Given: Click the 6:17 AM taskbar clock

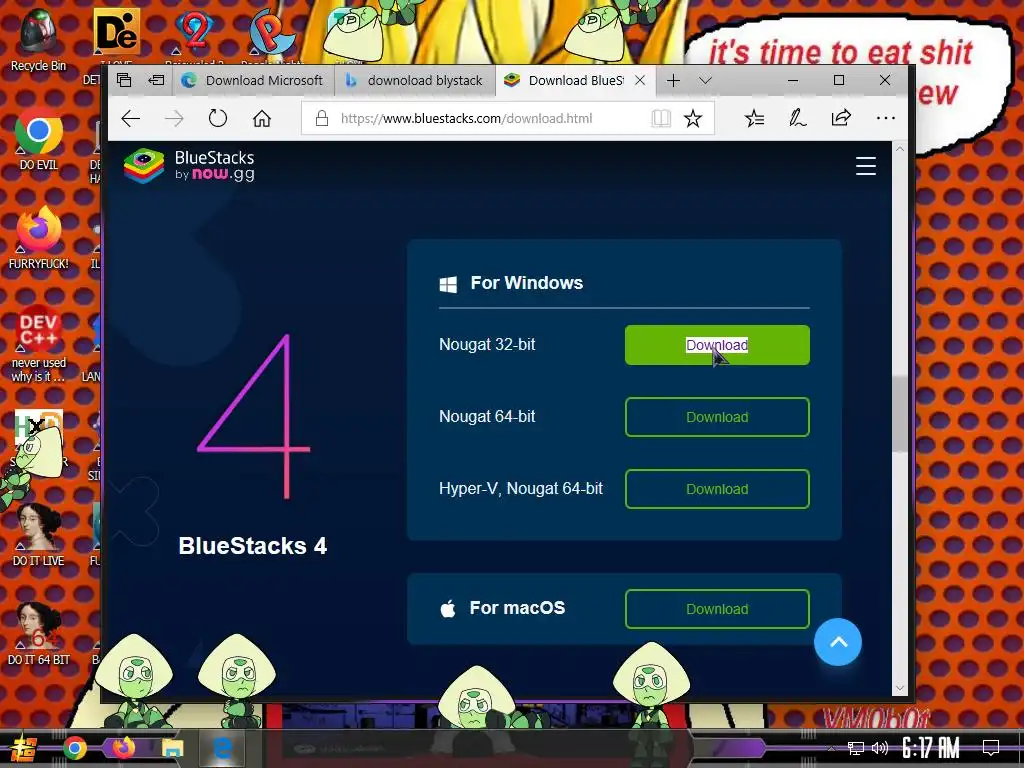Looking at the screenshot, I should pyautogui.click(x=931, y=748).
